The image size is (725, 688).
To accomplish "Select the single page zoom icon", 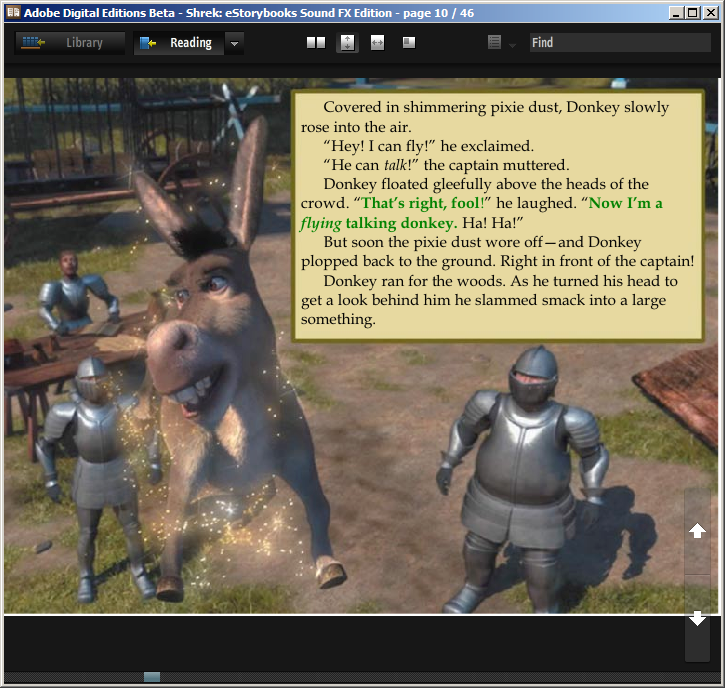I will point(409,43).
